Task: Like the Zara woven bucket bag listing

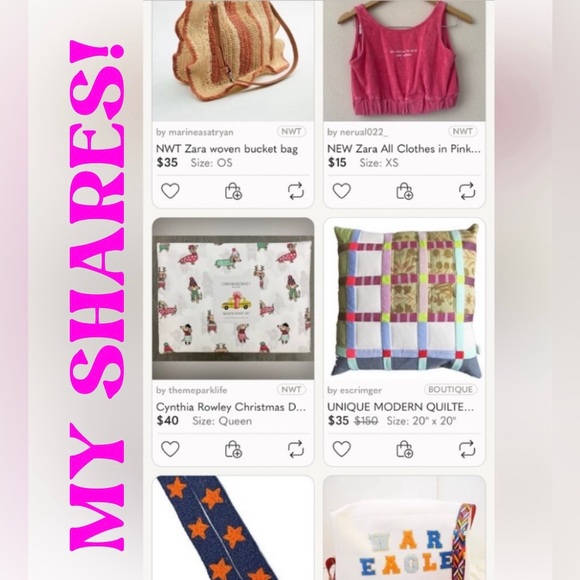Action: (170, 191)
